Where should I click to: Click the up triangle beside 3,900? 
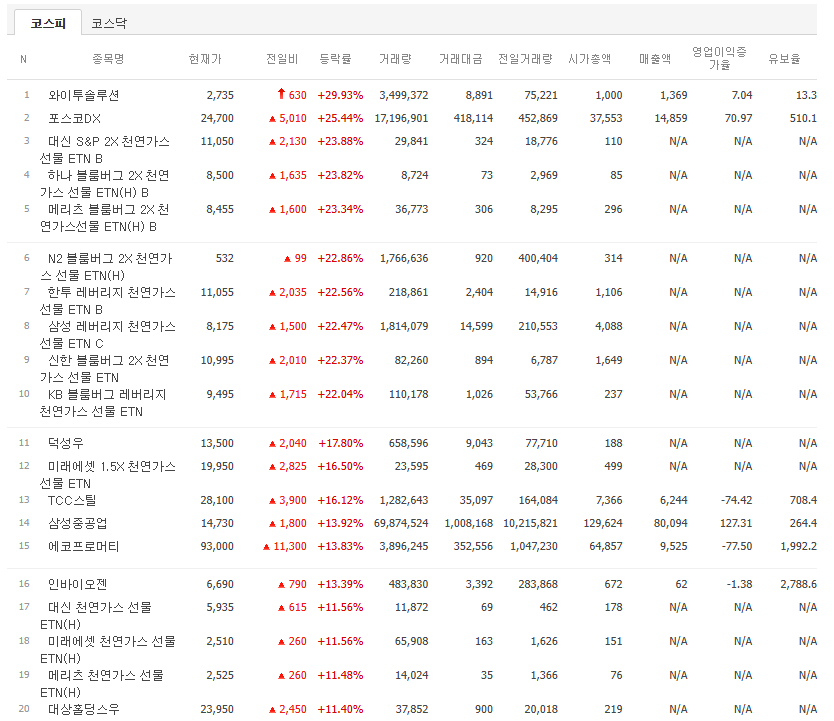tap(272, 501)
